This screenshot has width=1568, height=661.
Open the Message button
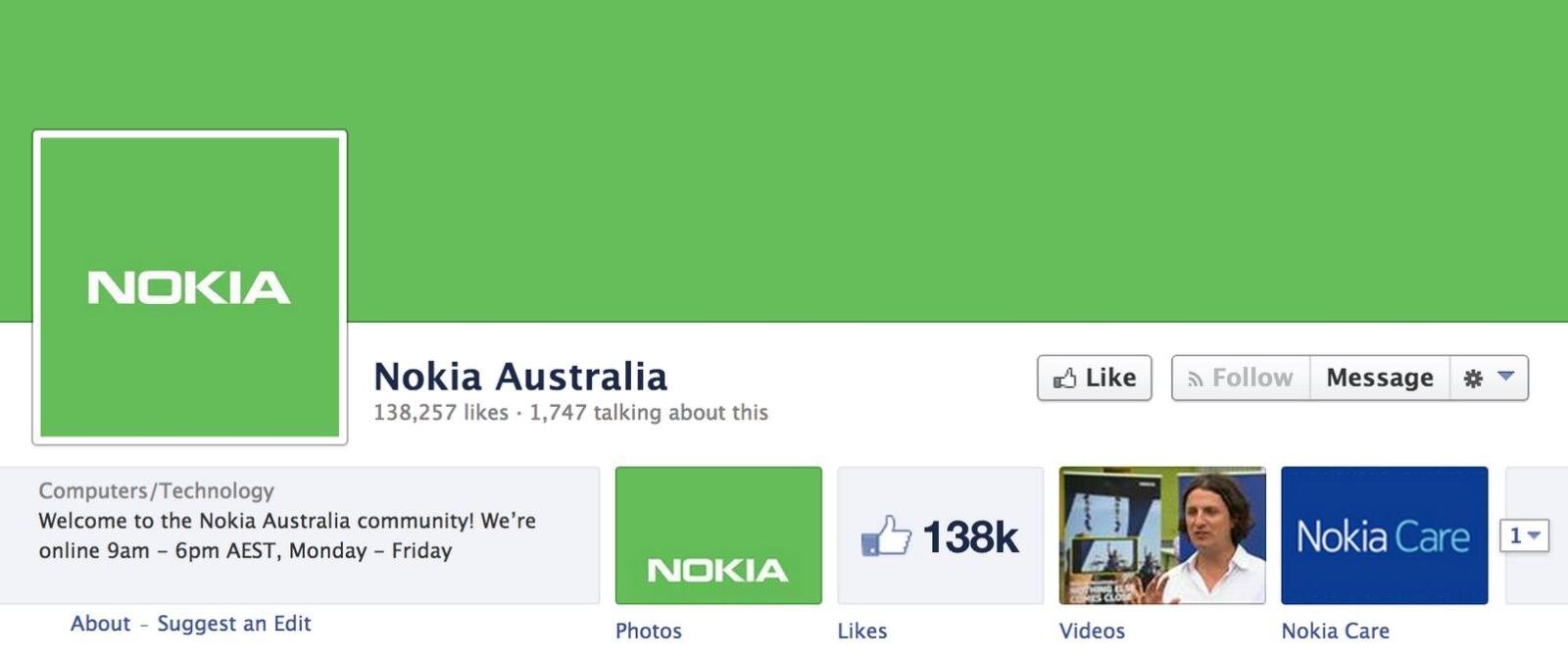coord(1380,378)
